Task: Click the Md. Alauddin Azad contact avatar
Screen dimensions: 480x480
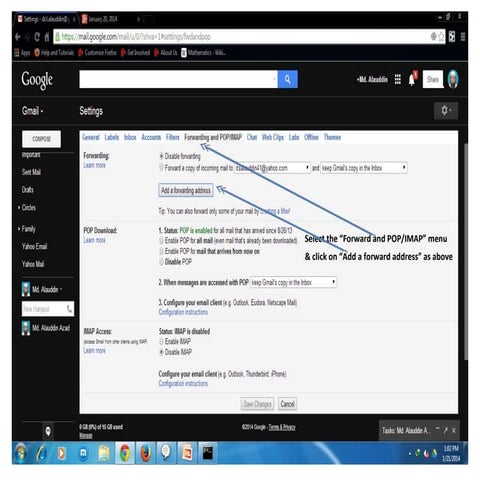Action: pos(26,328)
